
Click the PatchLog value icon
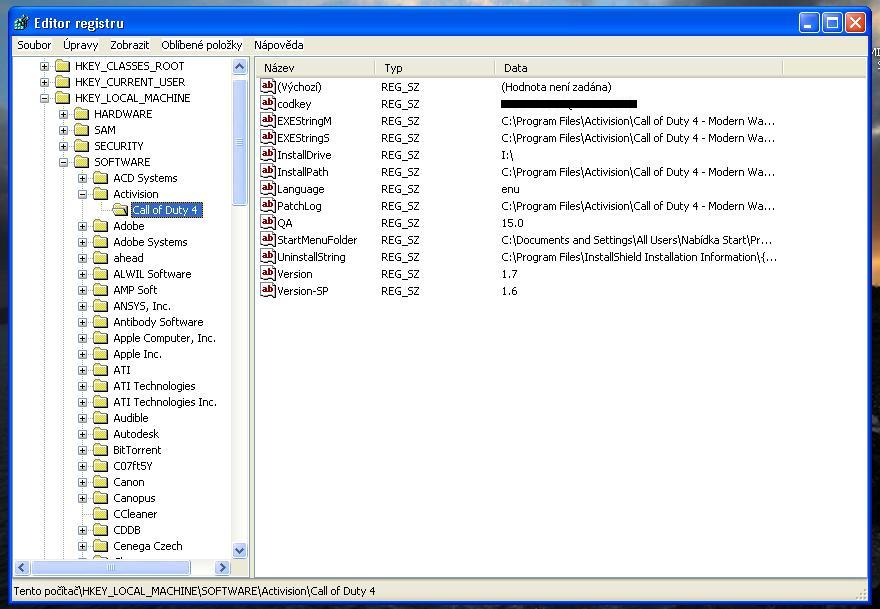268,205
